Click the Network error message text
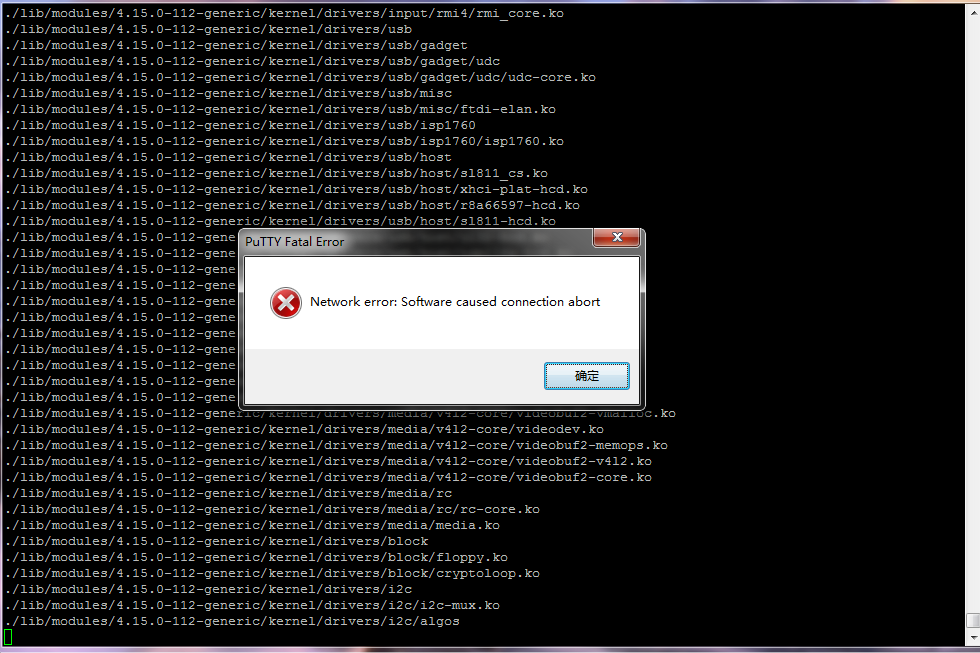The image size is (980, 653). (x=455, y=302)
